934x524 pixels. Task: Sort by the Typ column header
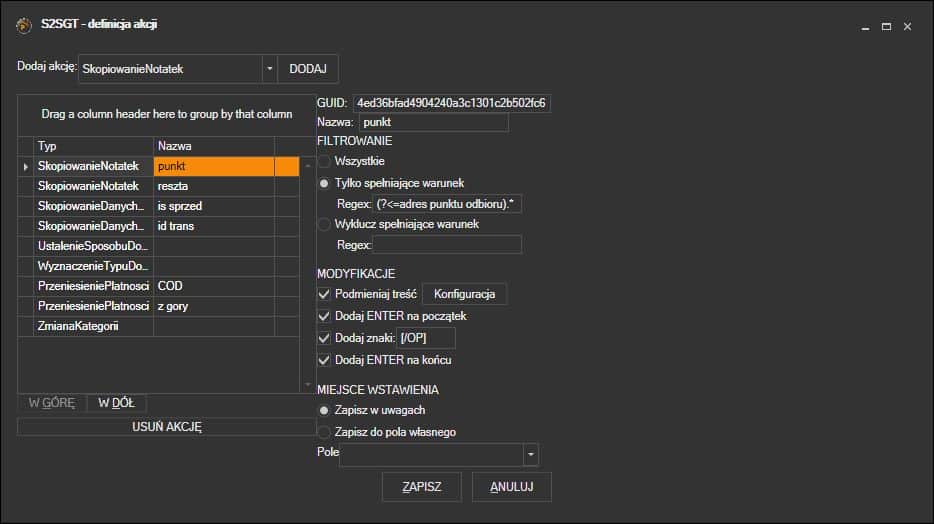click(94, 146)
